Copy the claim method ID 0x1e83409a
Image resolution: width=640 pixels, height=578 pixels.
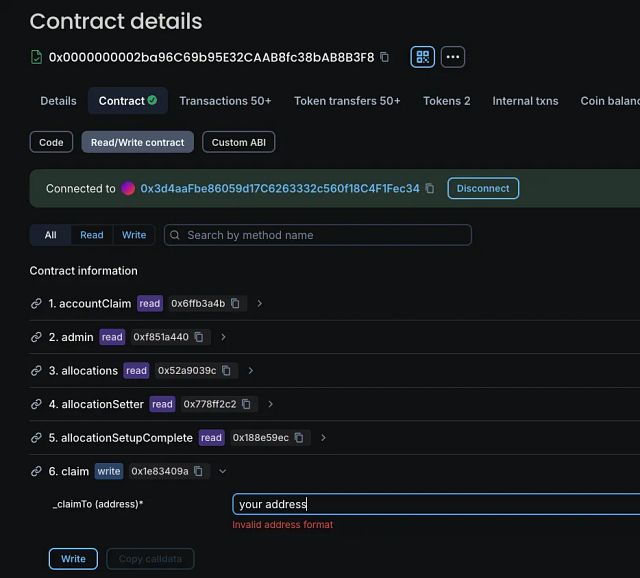pos(199,471)
